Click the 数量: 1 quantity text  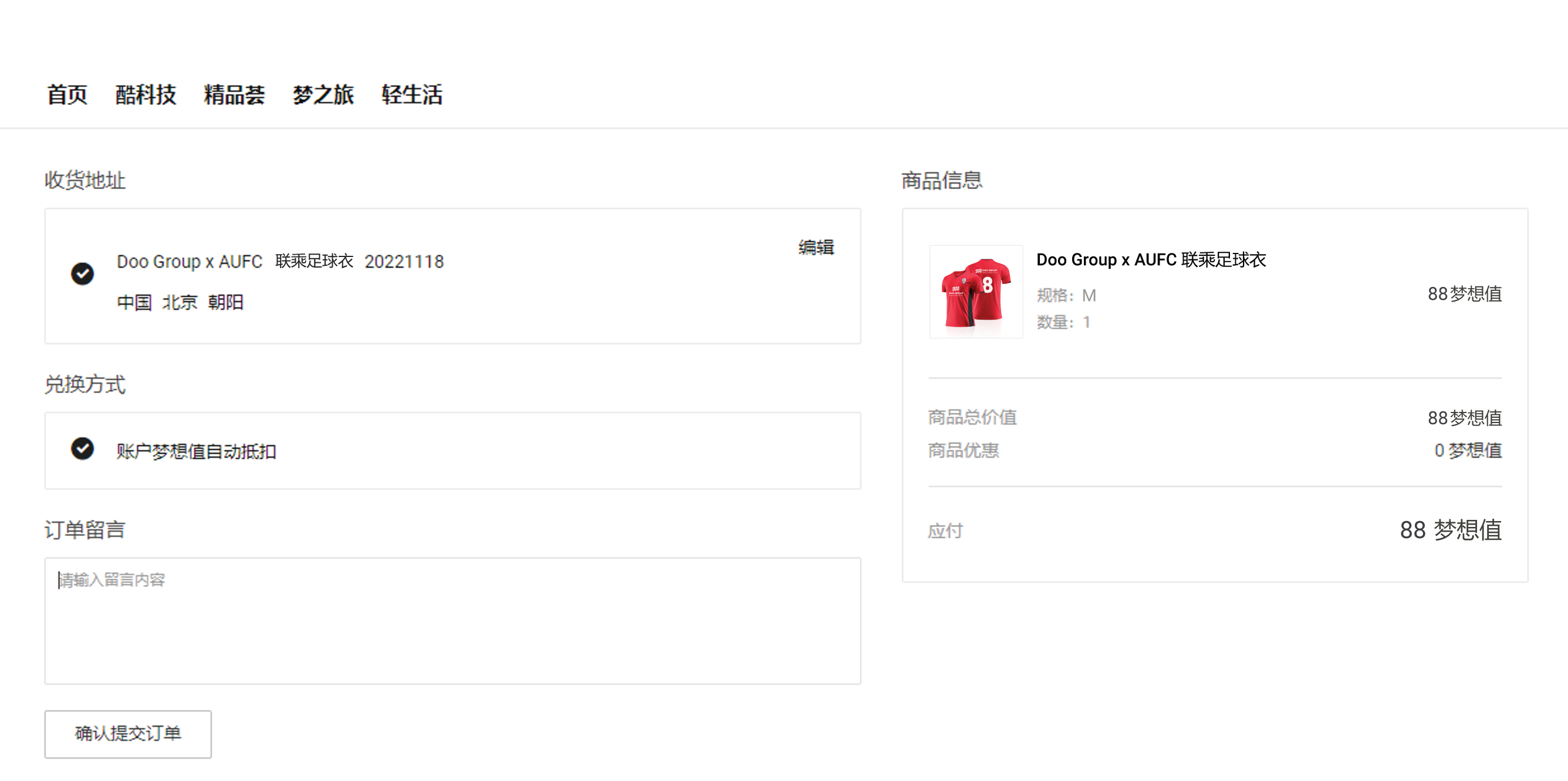(1063, 323)
